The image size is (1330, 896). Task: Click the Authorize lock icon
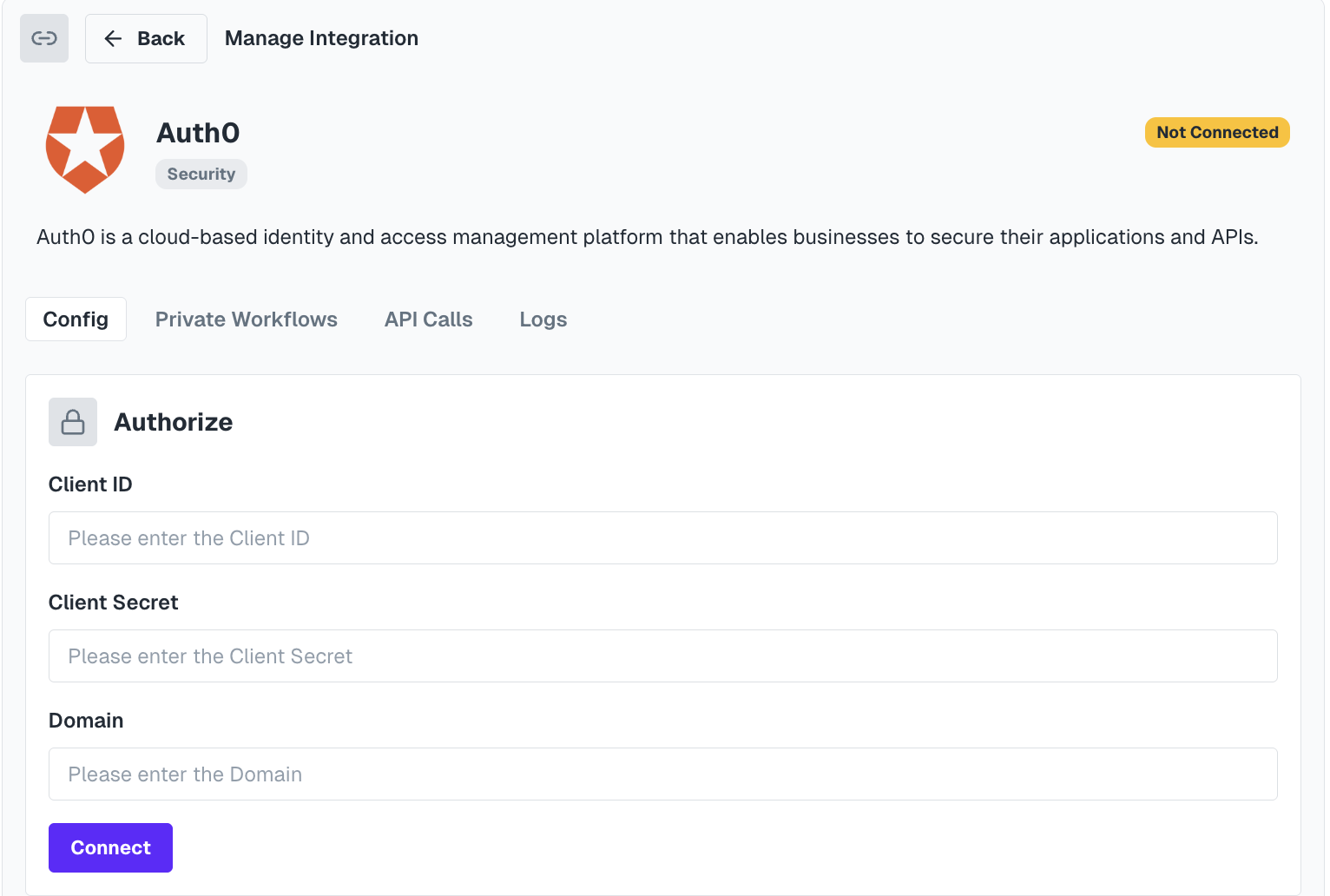[x=73, y=422]
